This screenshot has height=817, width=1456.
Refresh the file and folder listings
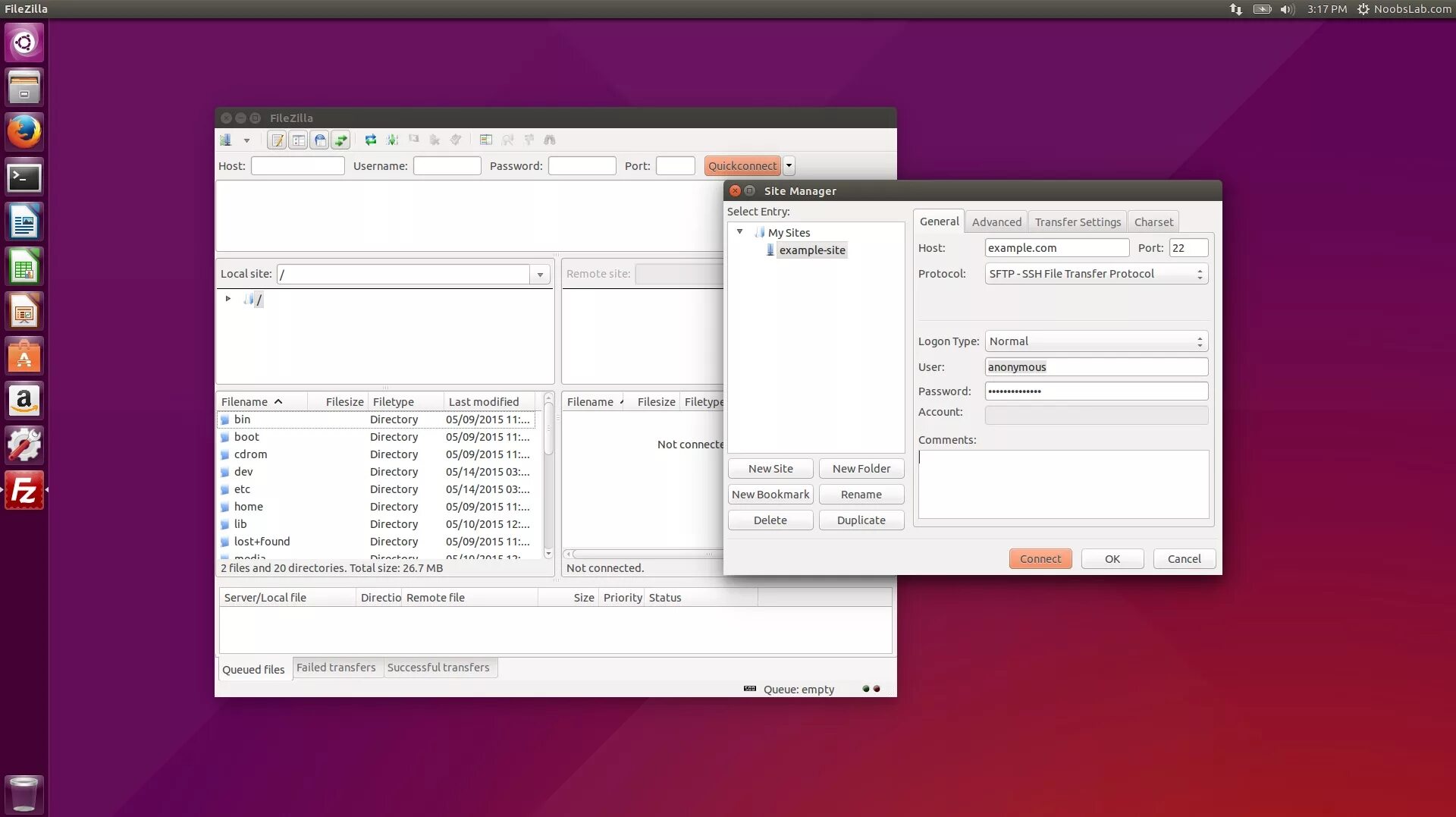point(371,140)
